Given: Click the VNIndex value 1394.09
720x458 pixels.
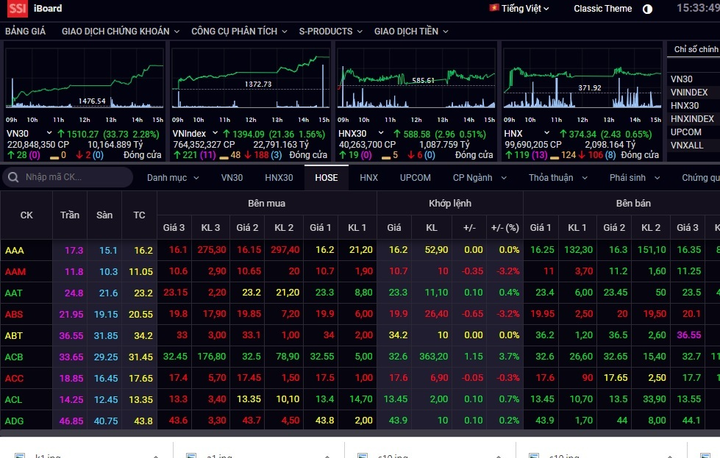Looking at the screenshot, I should pos(248,134).
